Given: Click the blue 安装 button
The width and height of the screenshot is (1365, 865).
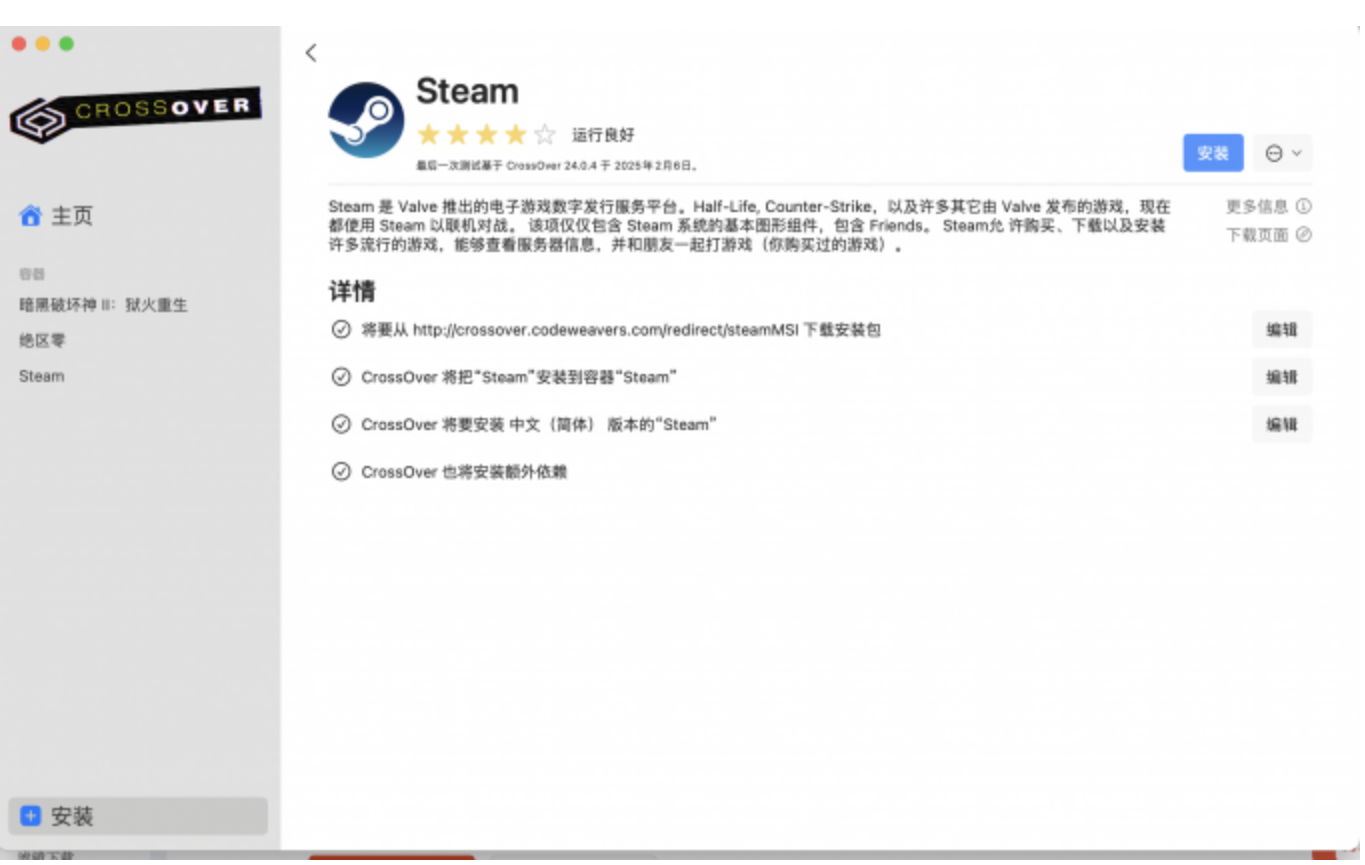Looking at the screenshot, I should (1213, 153).
